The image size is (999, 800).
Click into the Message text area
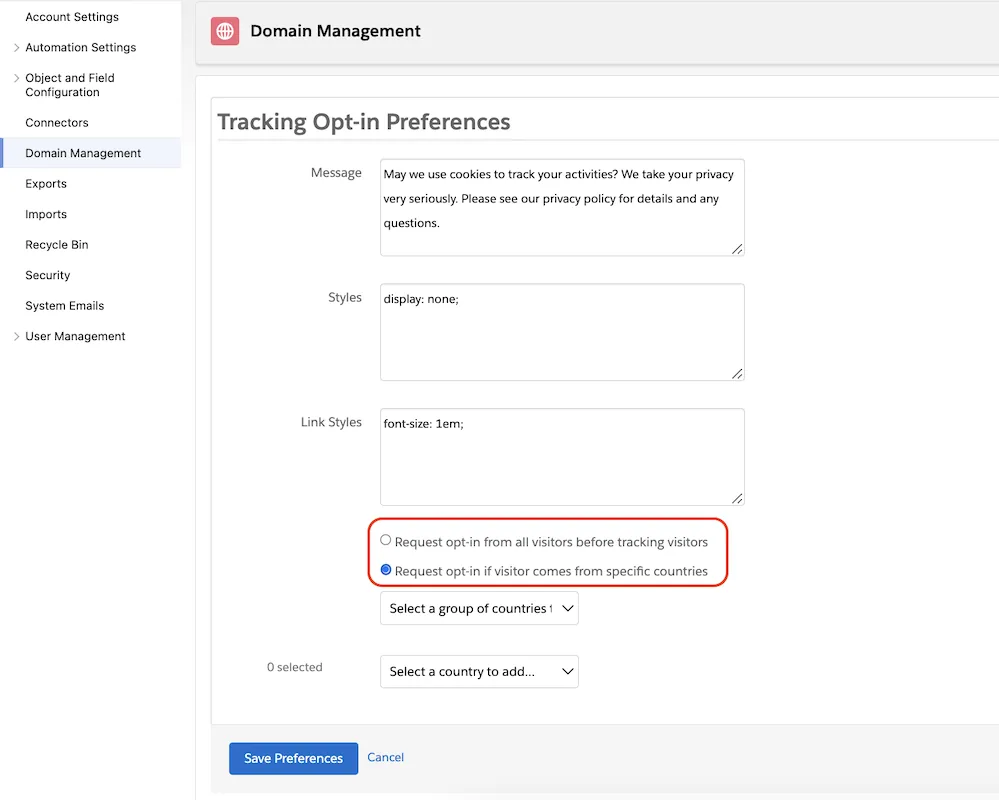(562, 208)
